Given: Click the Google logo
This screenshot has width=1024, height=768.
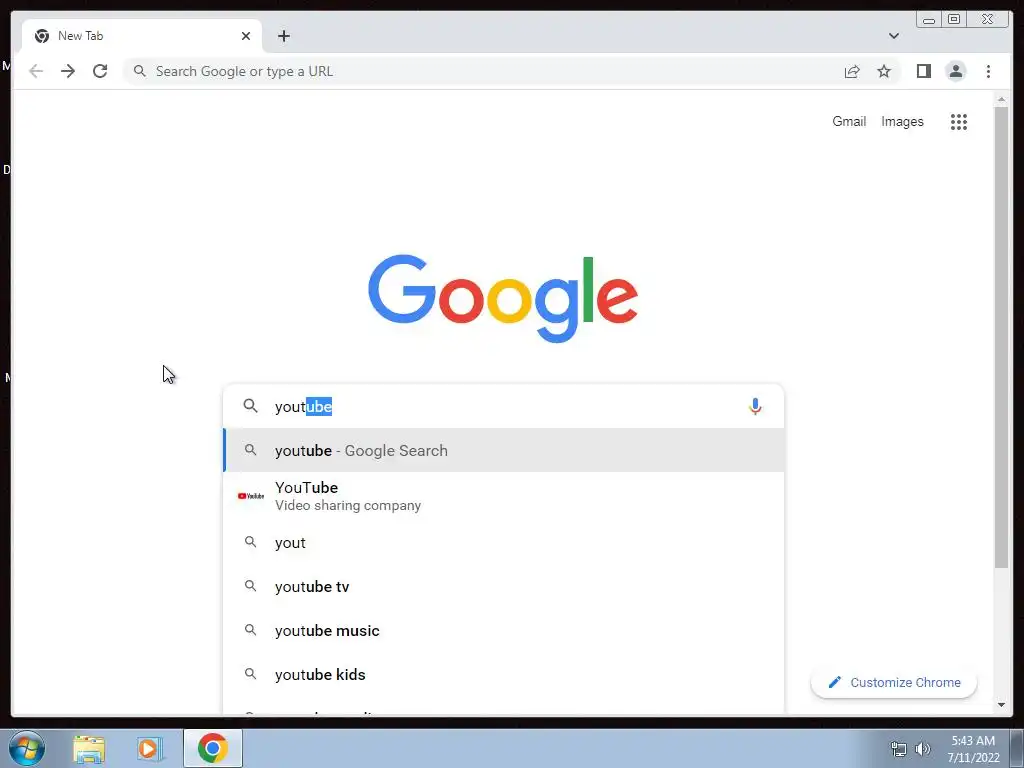Looking at the screenshot, I should pyautogui.click(x=503, y=298).
